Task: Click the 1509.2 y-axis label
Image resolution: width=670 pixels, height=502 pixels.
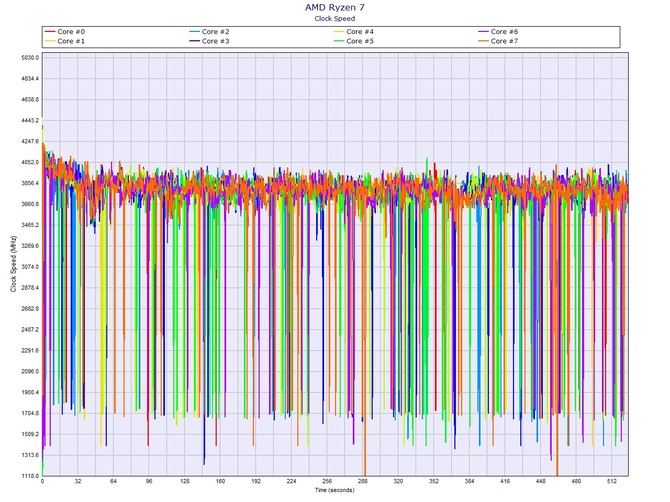Action: pos(30,434)
